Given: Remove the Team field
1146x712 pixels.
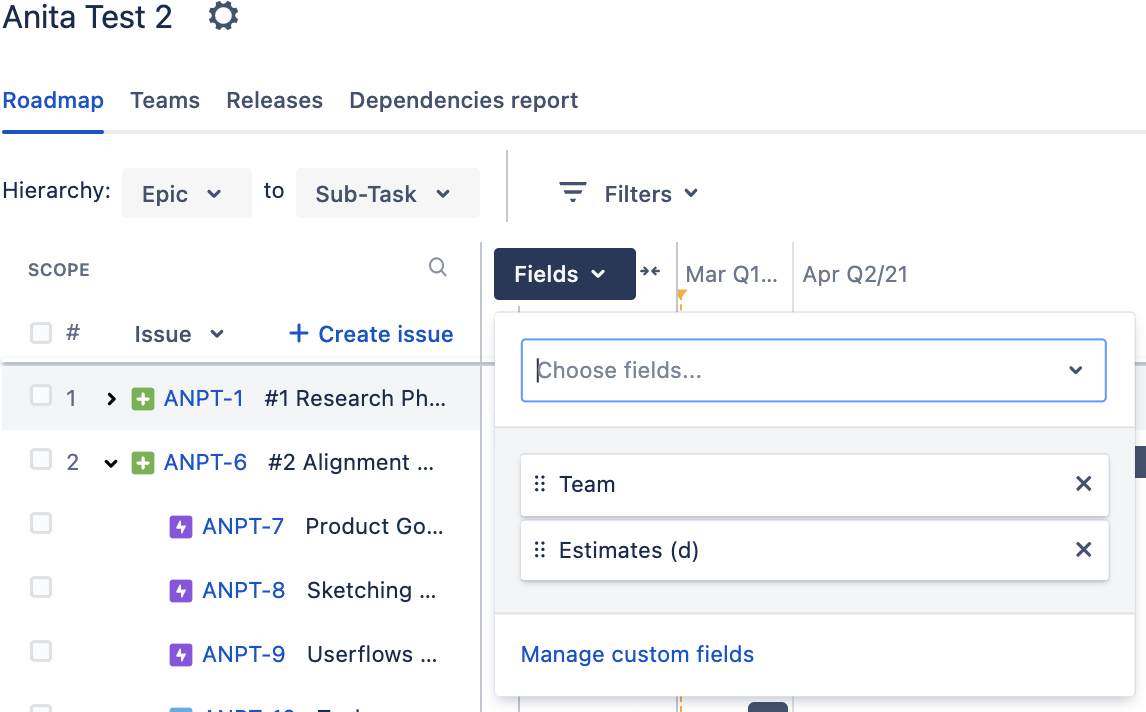Looking at the screenshot, I should [1083, 483].
